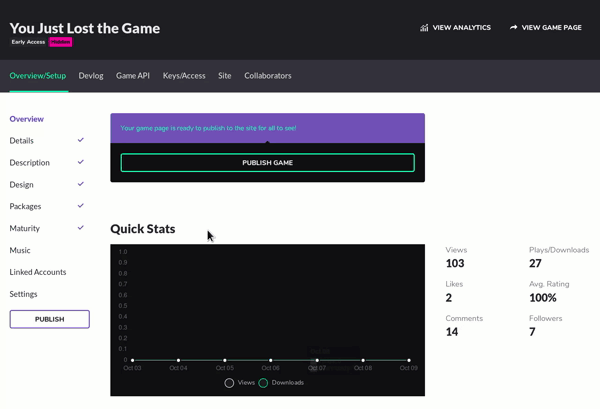The width and height of the screenshot is (600, 409).
Task: Click the Design completion checkmark
Action: tap(81, 184)
